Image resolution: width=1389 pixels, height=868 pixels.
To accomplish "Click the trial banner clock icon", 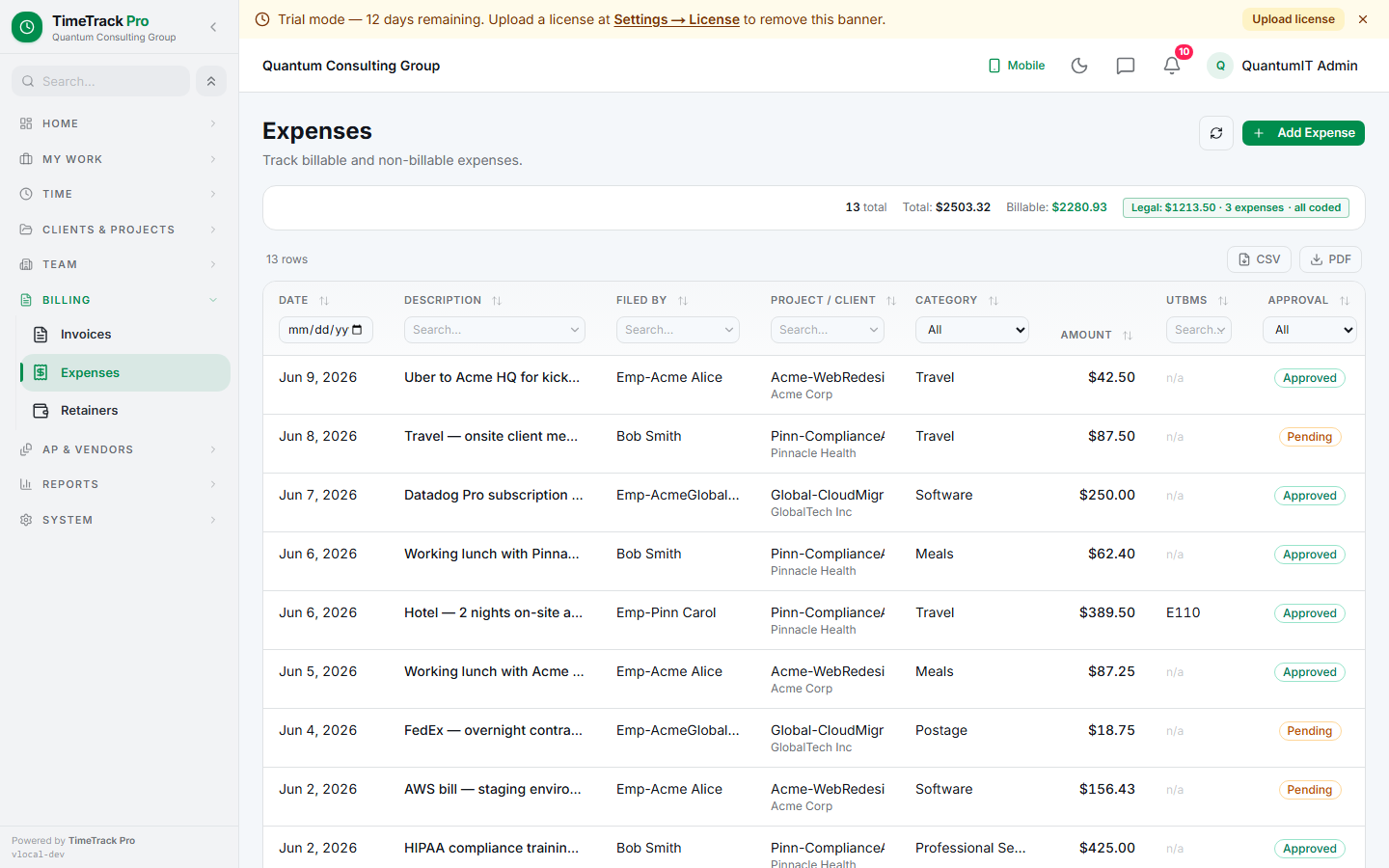I will 261,19.
